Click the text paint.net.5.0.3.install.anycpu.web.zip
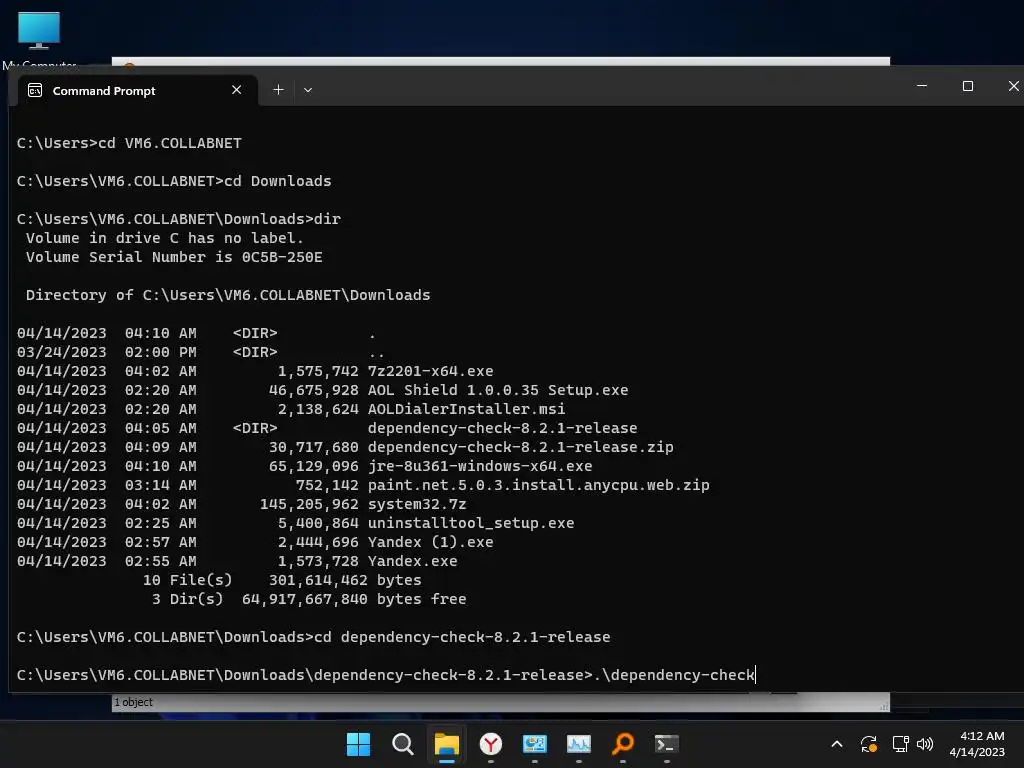Viewport: 1024px width, 768px height. [x=539, y=485]
